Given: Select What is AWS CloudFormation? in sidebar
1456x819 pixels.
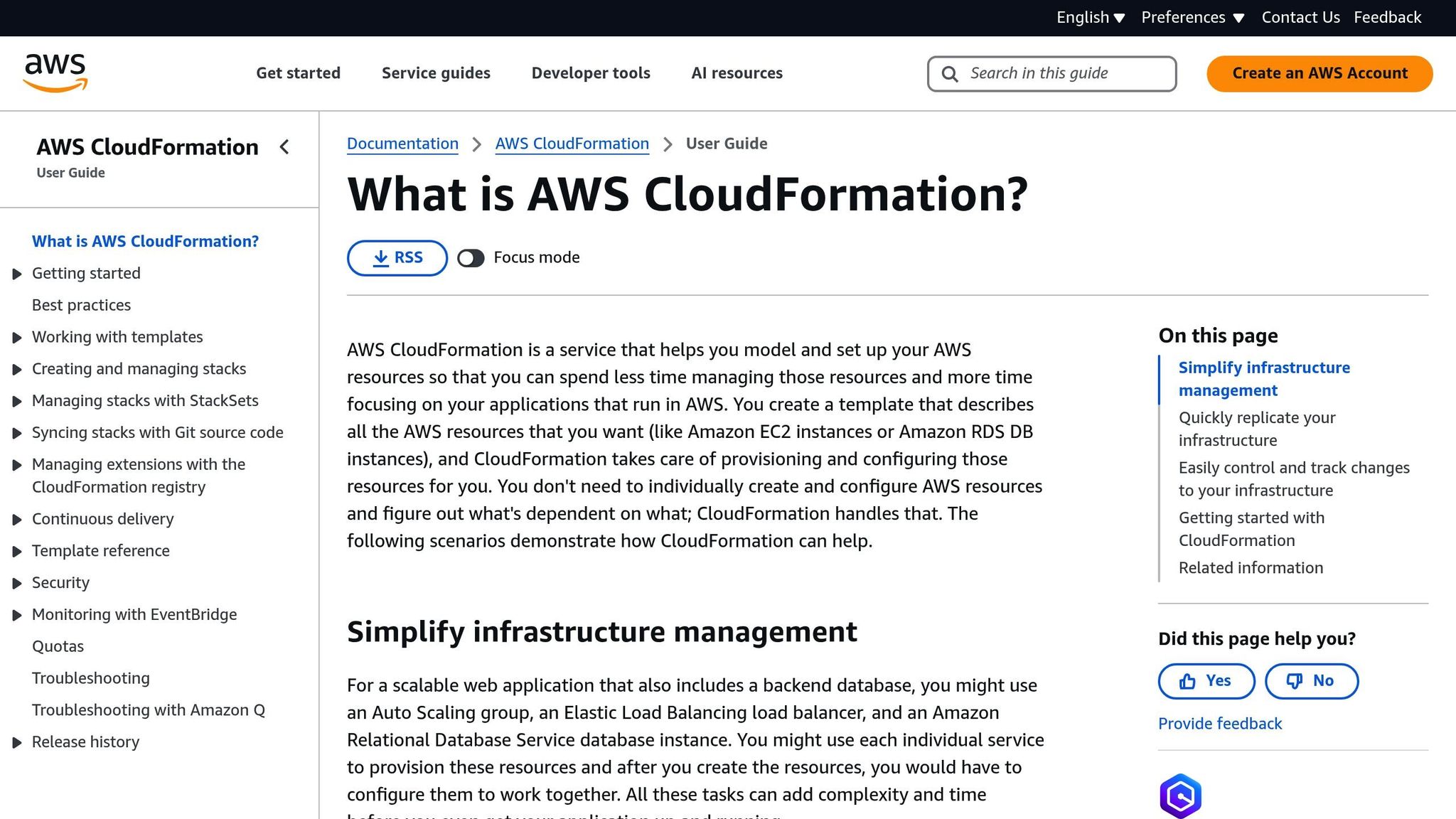Looking at the screenshot, I should [145, 242].
